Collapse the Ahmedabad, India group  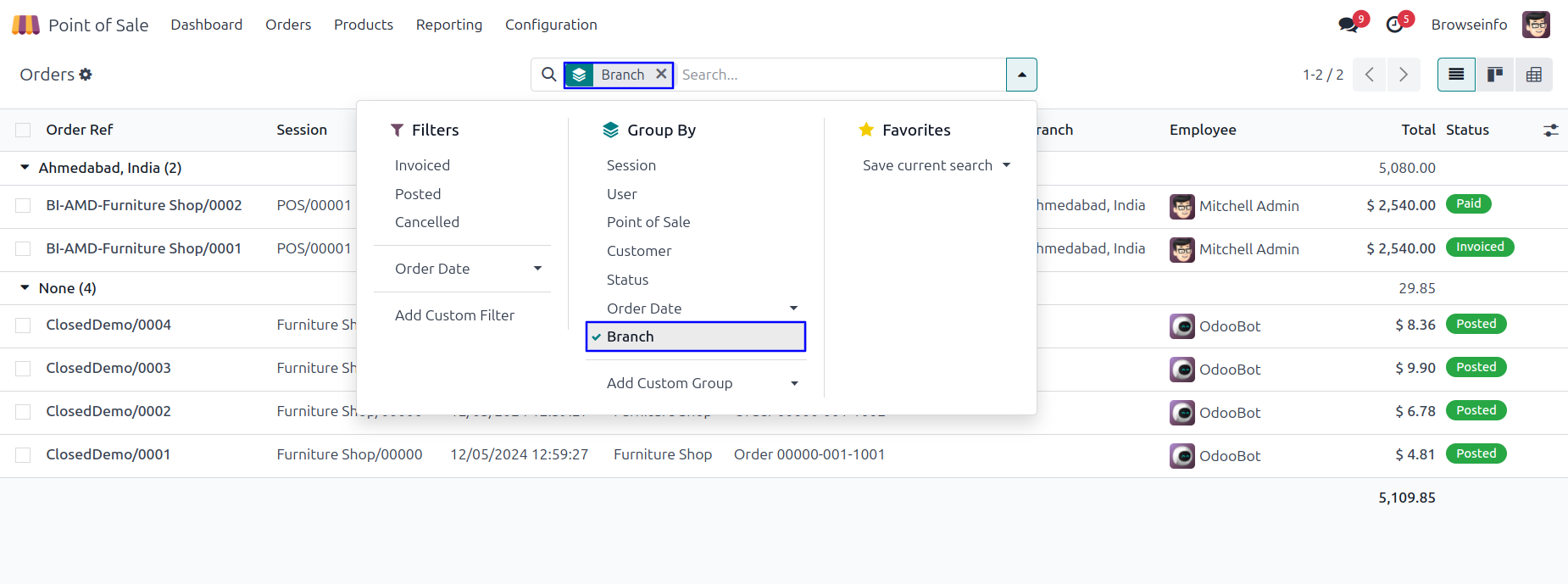(x=25, y=168)
